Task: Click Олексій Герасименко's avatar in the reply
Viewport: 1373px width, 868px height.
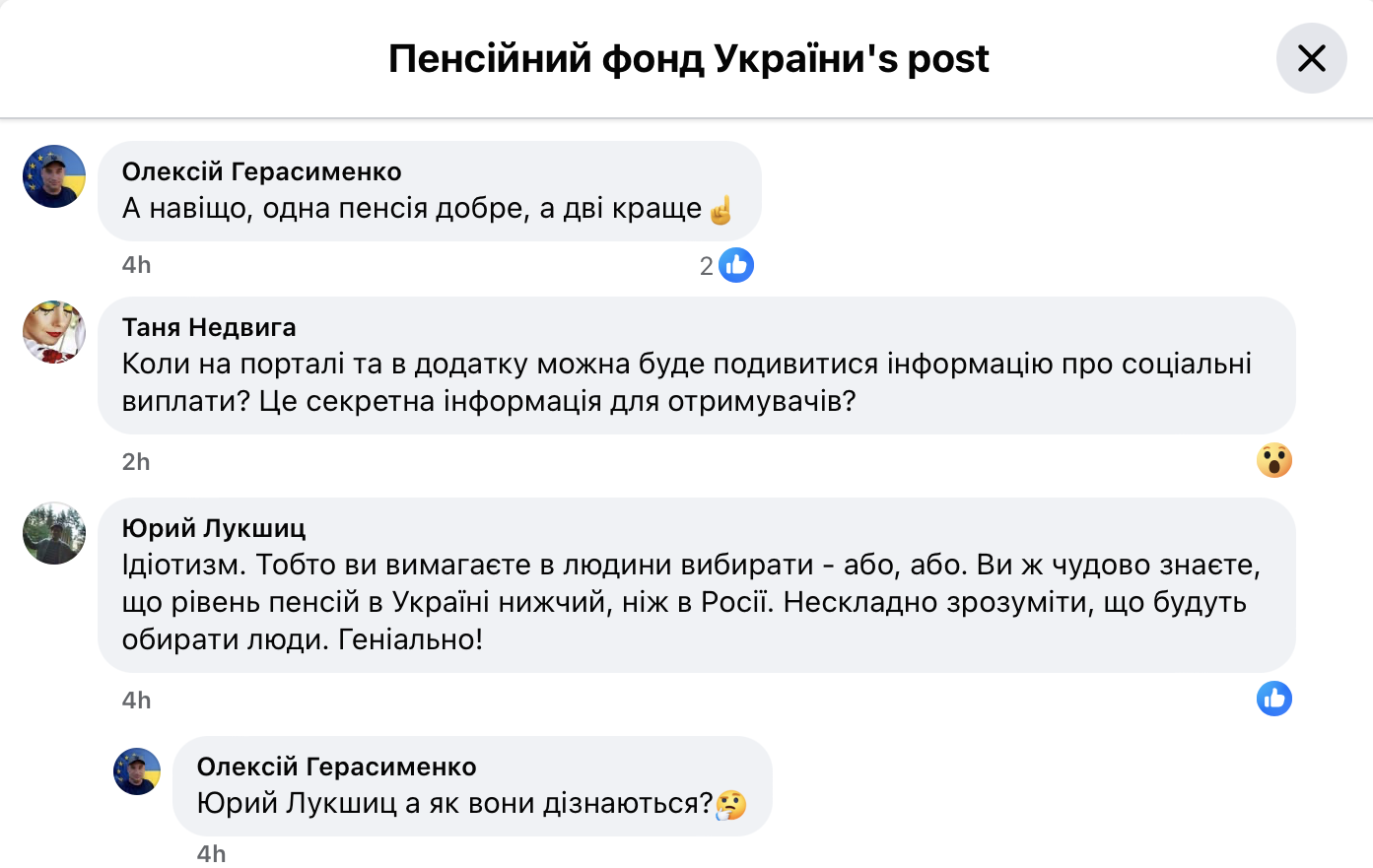Action: 137,771
